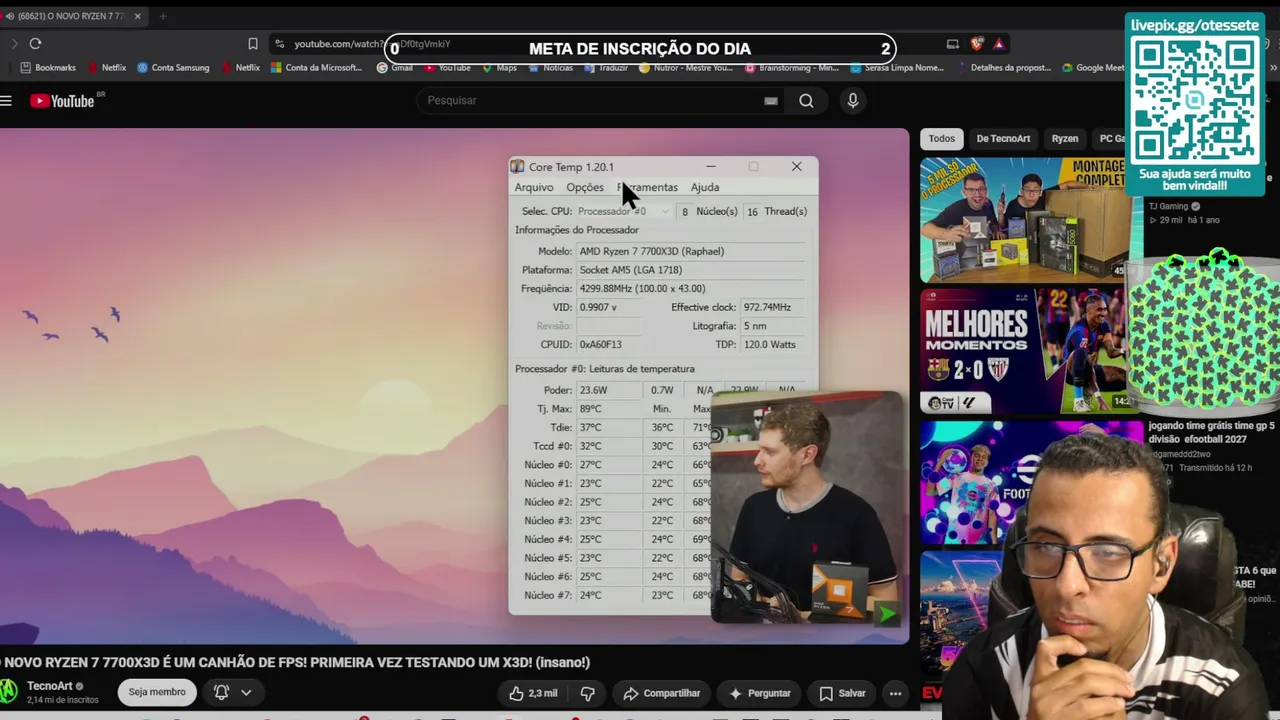Click the Compartilhar button
This screenshot has width=1280, height=720.
tap(661, 693)
